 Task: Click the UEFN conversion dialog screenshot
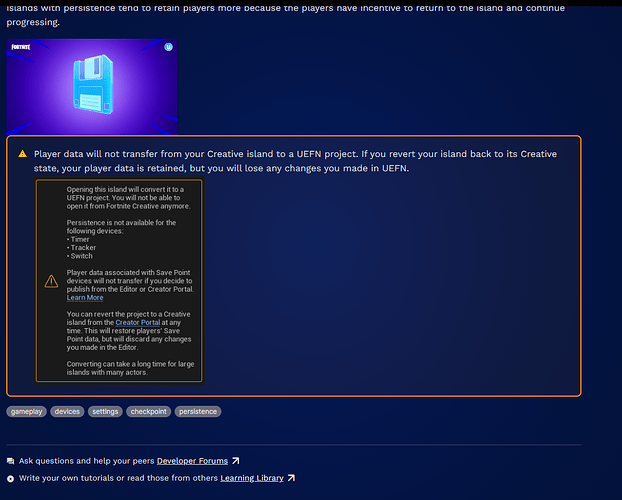(119, 281)
